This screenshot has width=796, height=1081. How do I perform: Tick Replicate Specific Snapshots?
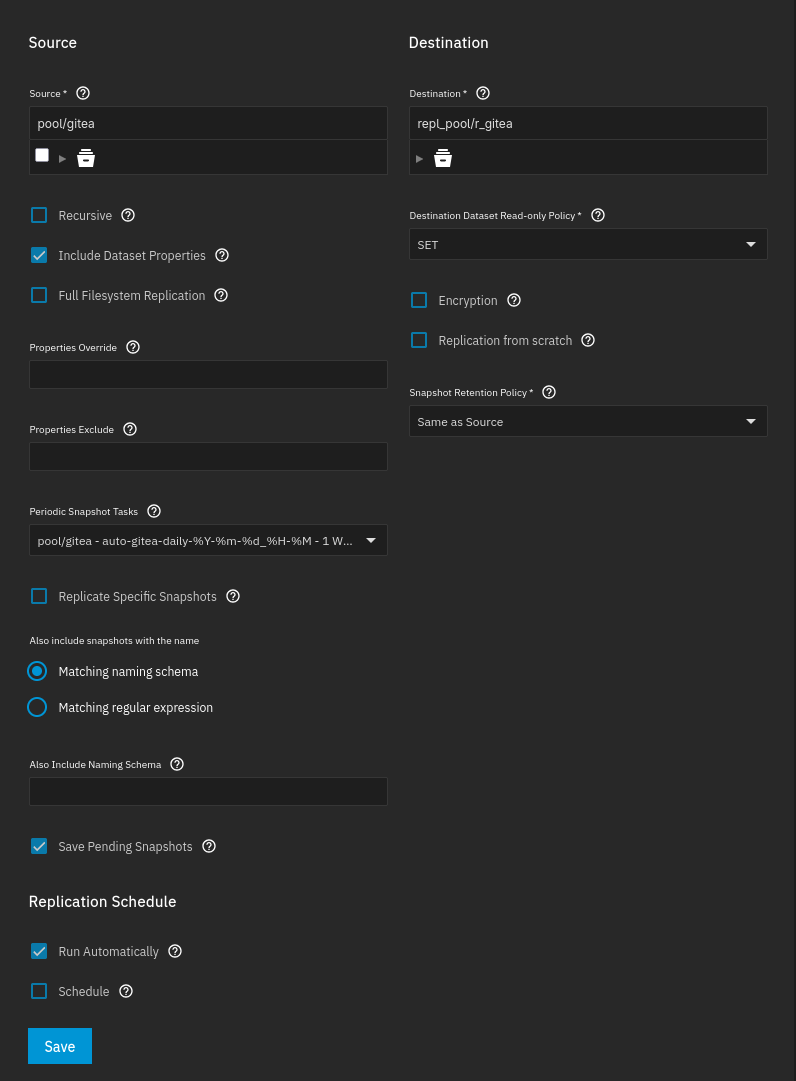point(39,596)
